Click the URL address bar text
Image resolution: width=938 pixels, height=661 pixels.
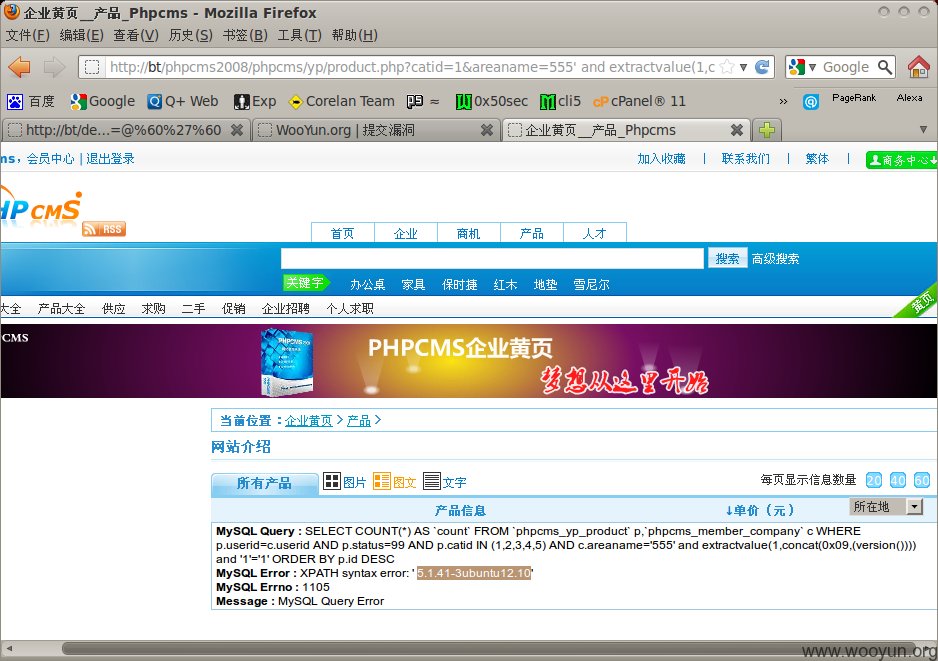point(412,67)
